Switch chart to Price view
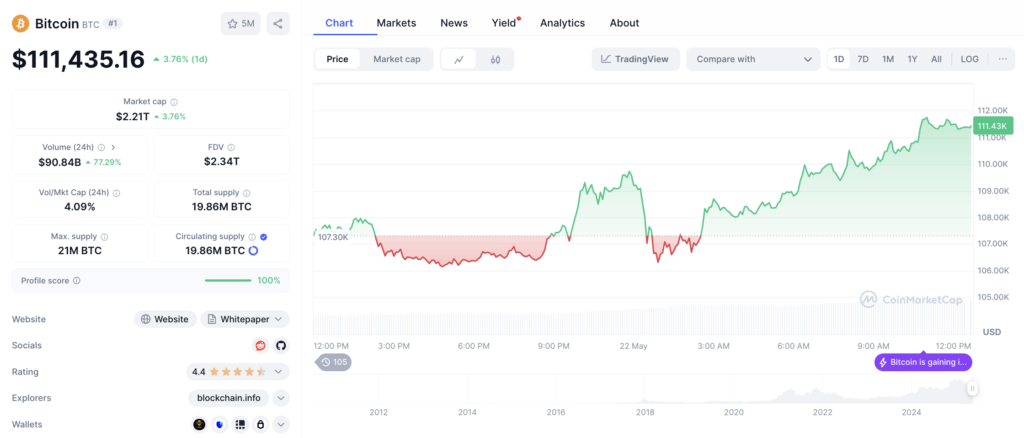 (338, 59)
